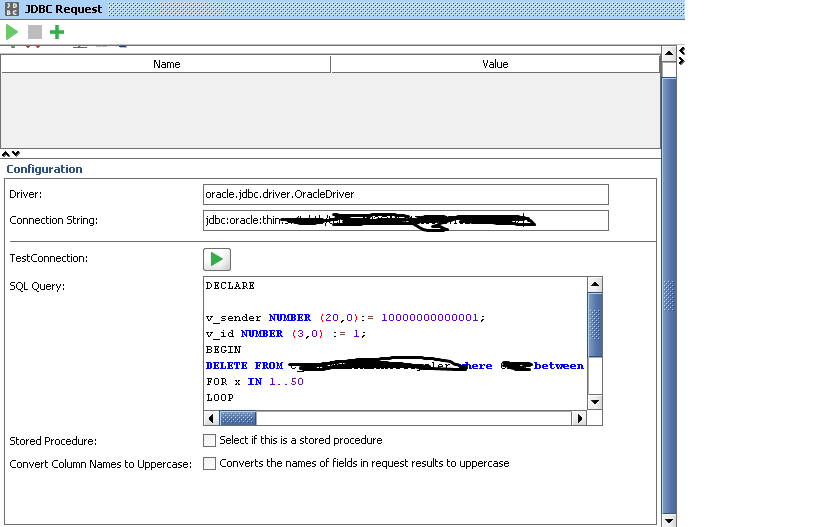
Task: Click the green plus add icon
Action: point(57,32)
